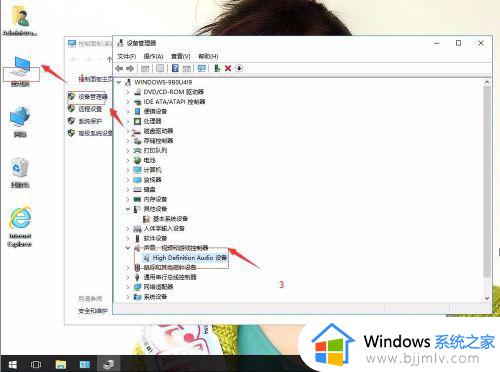Open the 文件(F) menu
The height and width of the screenshot is (372, 500).
coord(126,56)
